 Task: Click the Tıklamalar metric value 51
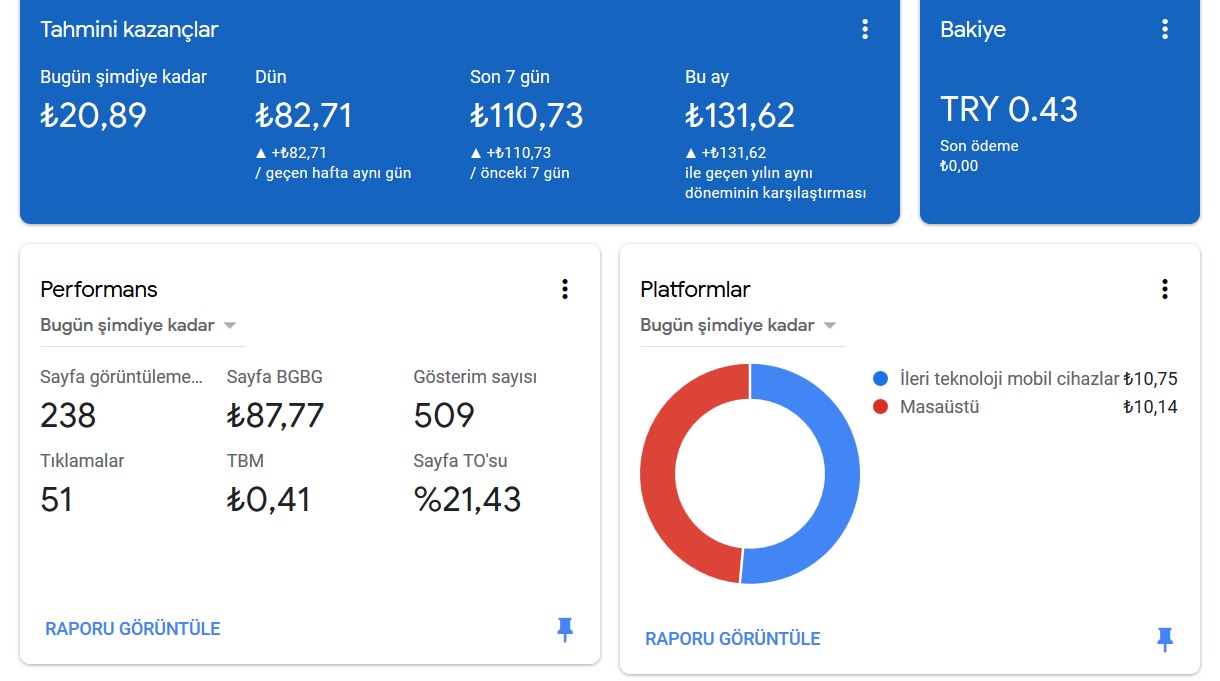click(x=57, y=499)
